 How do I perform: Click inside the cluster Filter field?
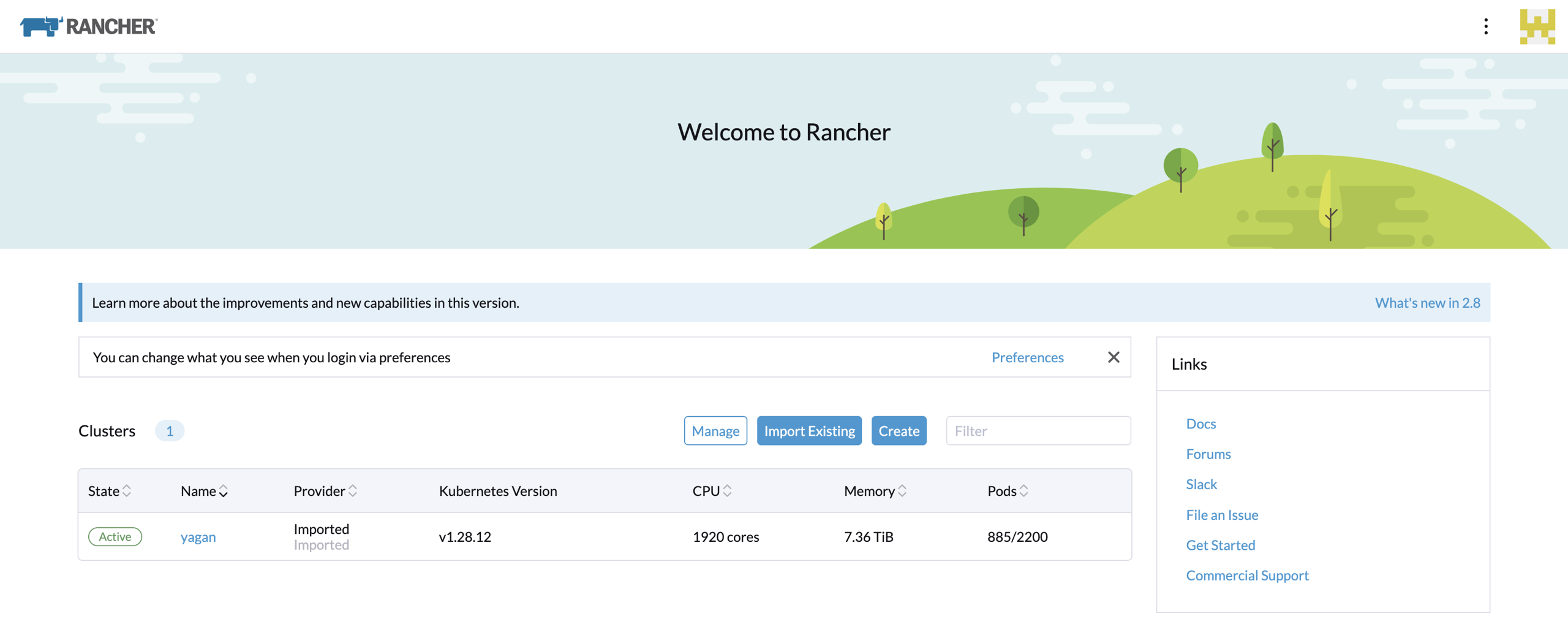(x=1038, y=430)
